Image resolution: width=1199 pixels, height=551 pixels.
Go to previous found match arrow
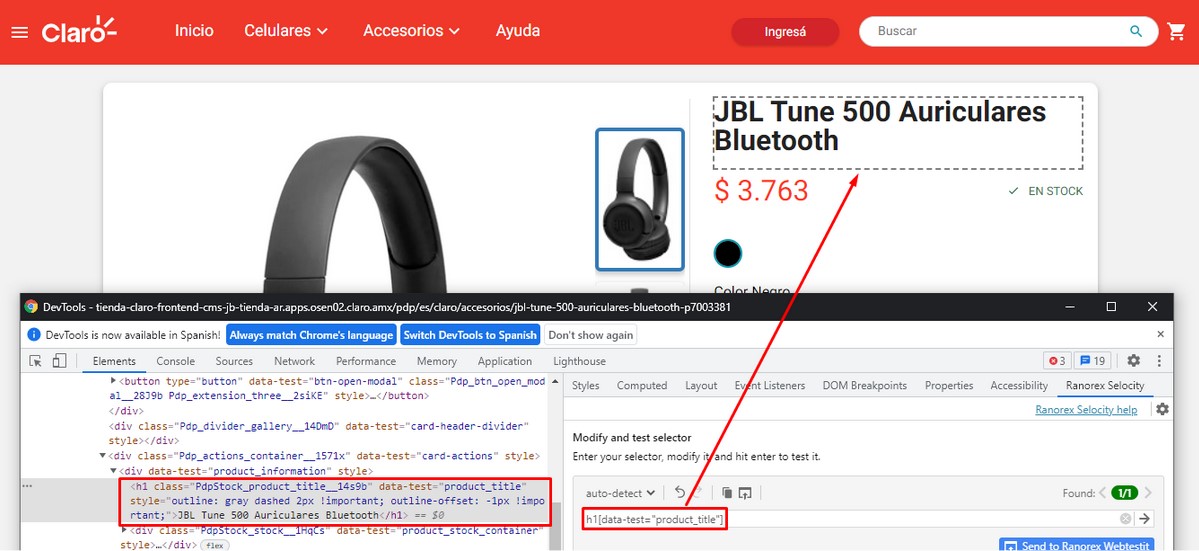1103,493
